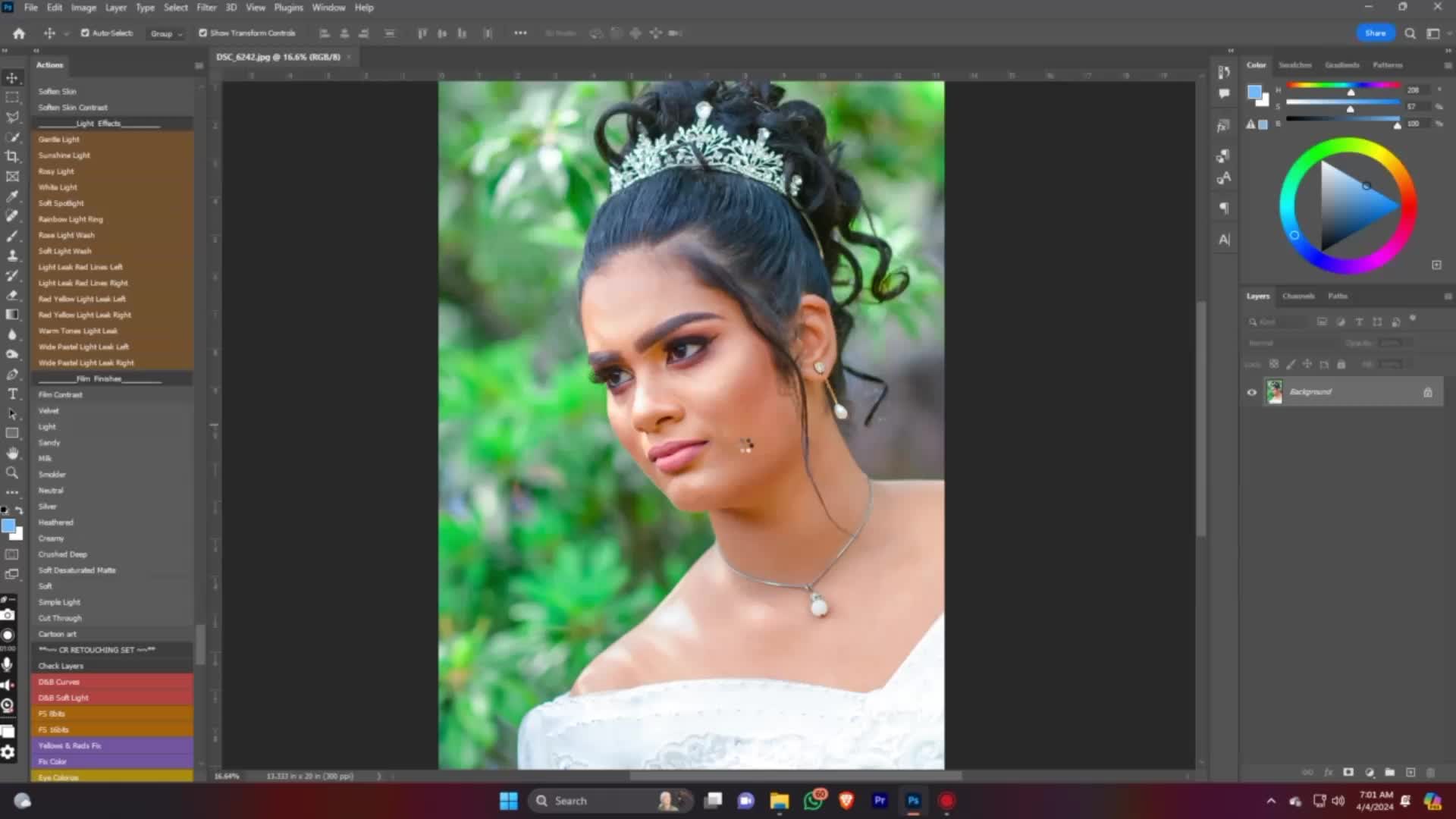The width and height of the screenshot is (1456, 819).
Task: Select the Crop tool
Action: tap(12, 157)
